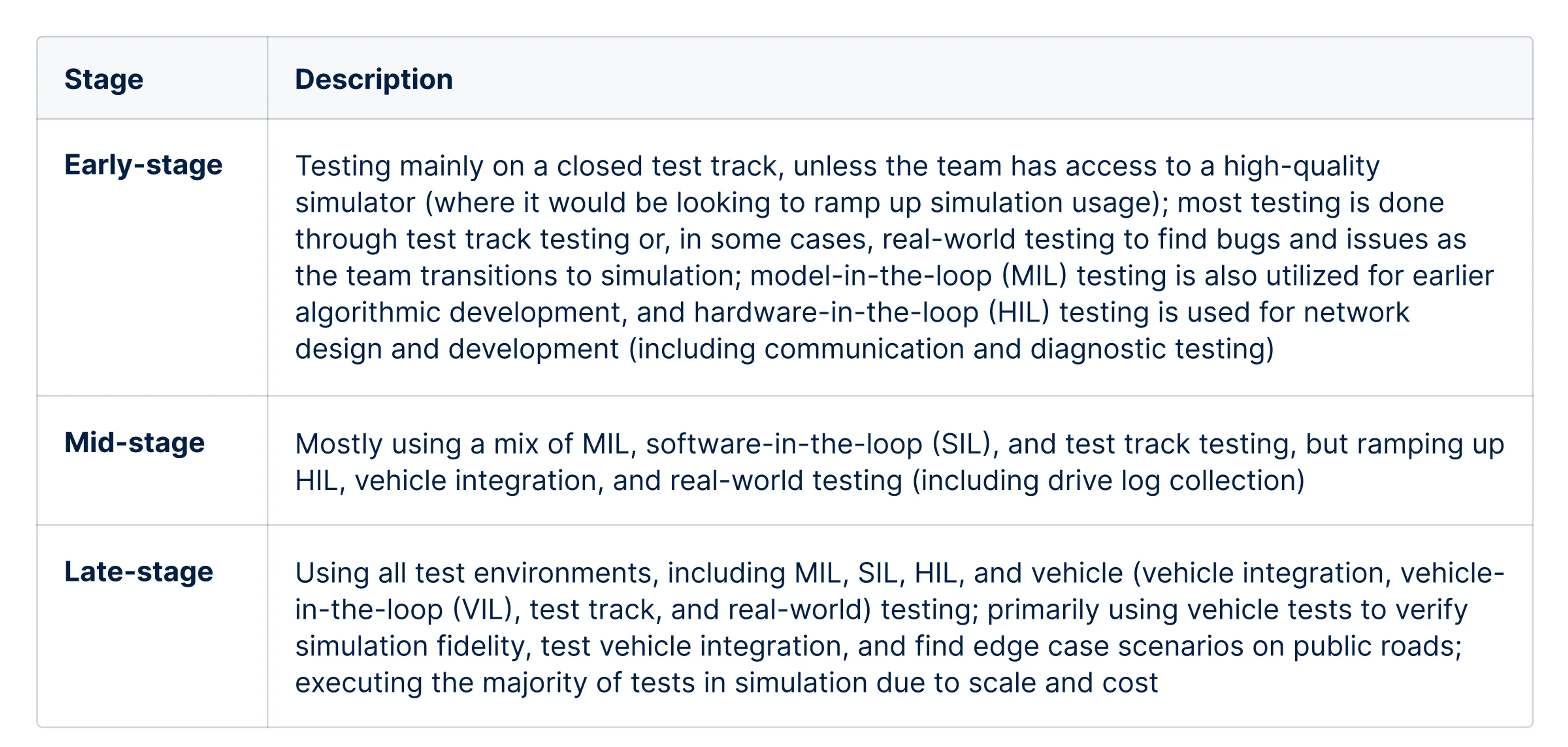Click the Mid-stage description text
This screenshot has height=747, width=1568.
[x=900, y=462]
